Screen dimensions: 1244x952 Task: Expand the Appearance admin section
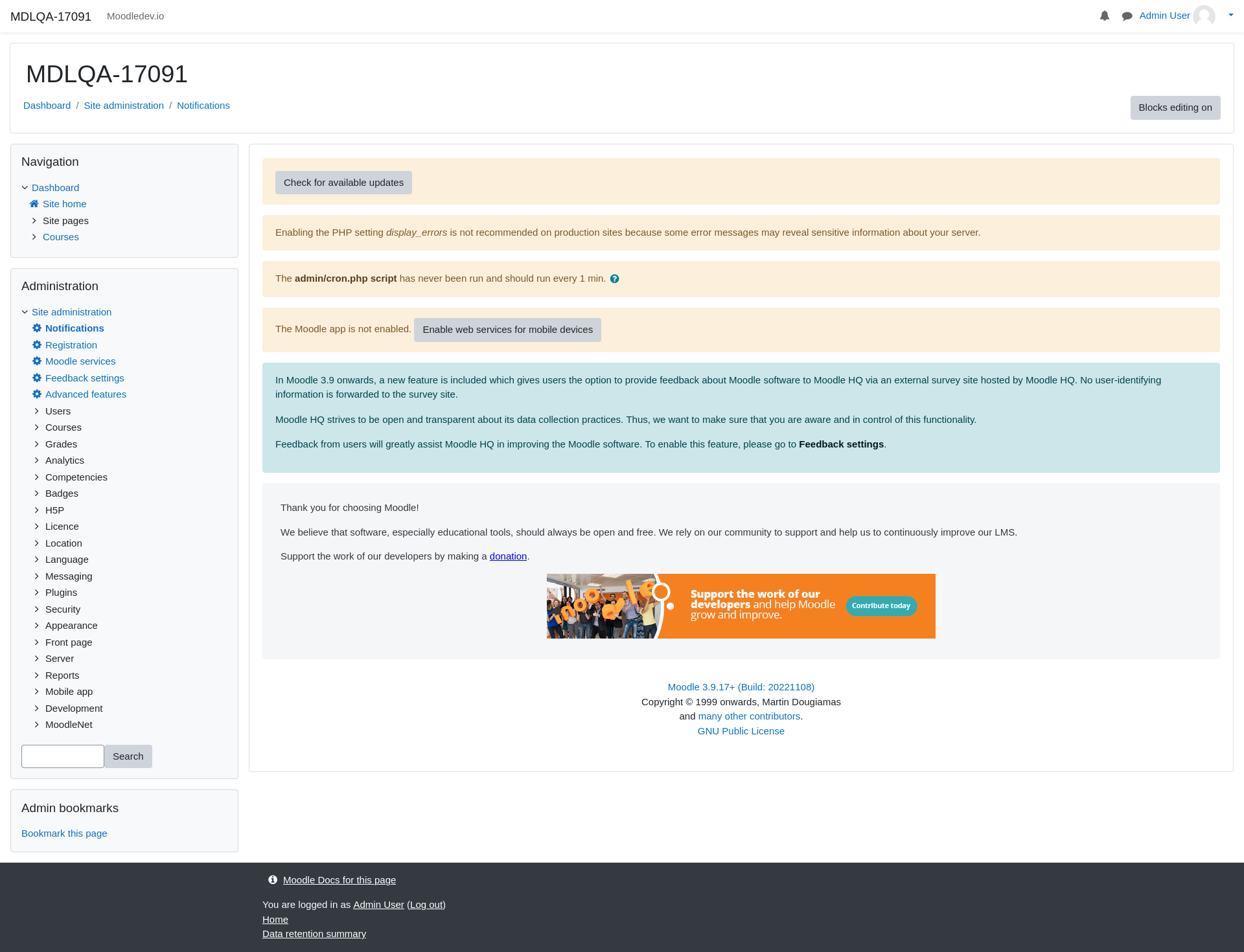(37, 626)
